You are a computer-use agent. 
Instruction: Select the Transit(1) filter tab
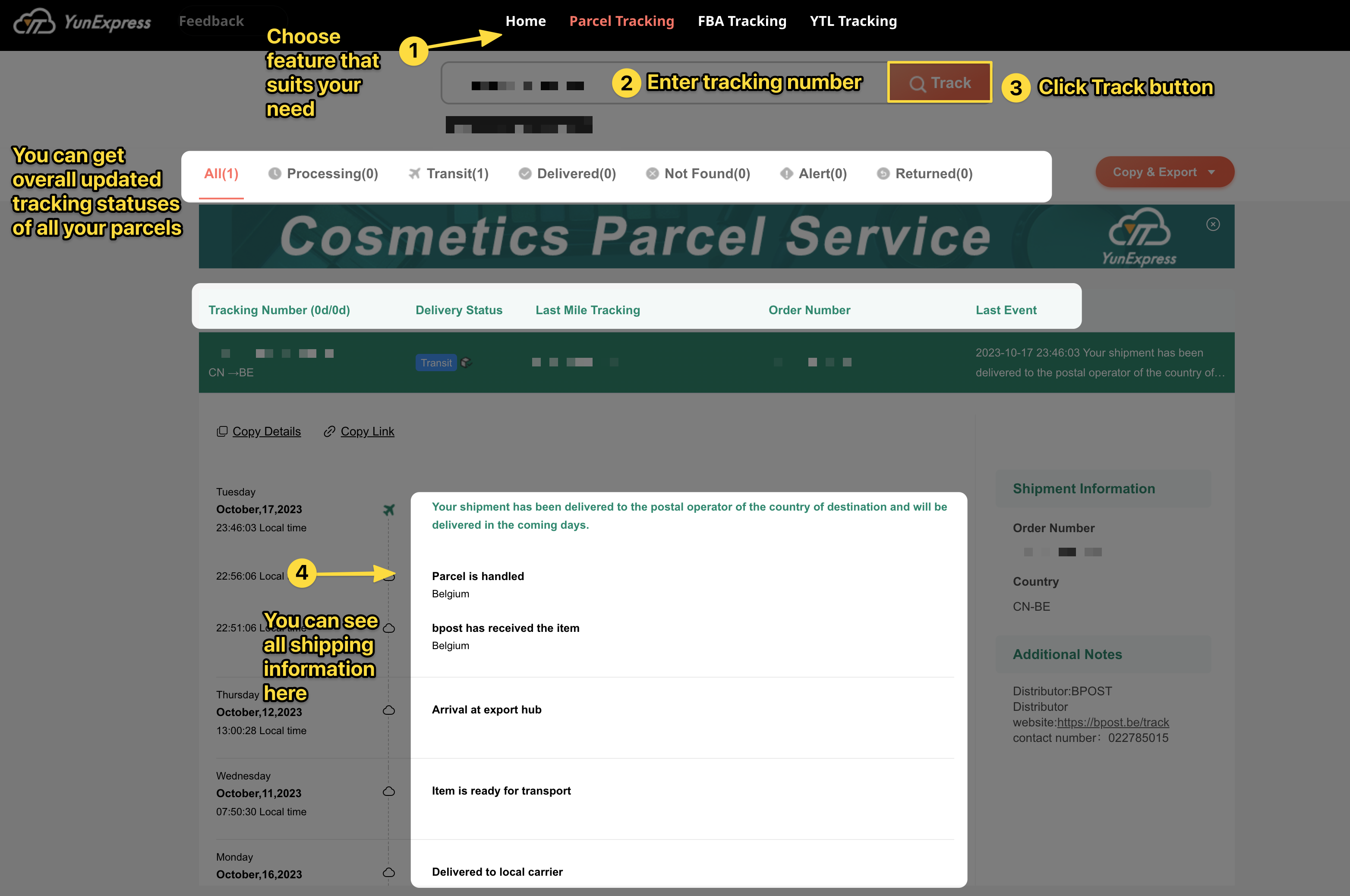point(449,174)
